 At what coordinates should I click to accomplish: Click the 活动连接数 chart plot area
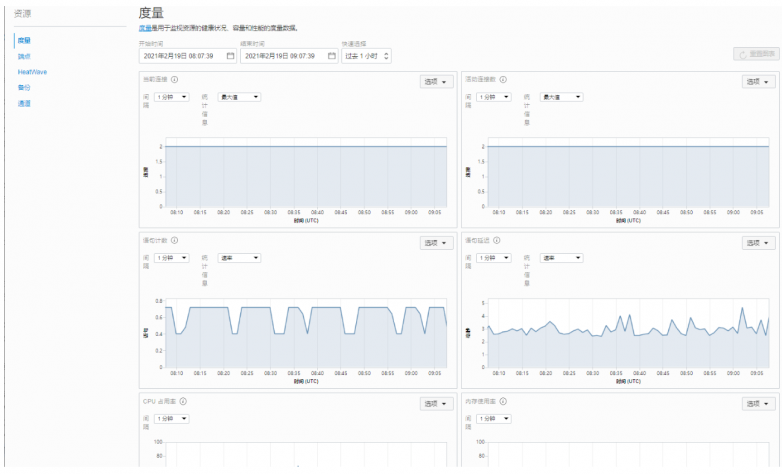pos(628,172)
